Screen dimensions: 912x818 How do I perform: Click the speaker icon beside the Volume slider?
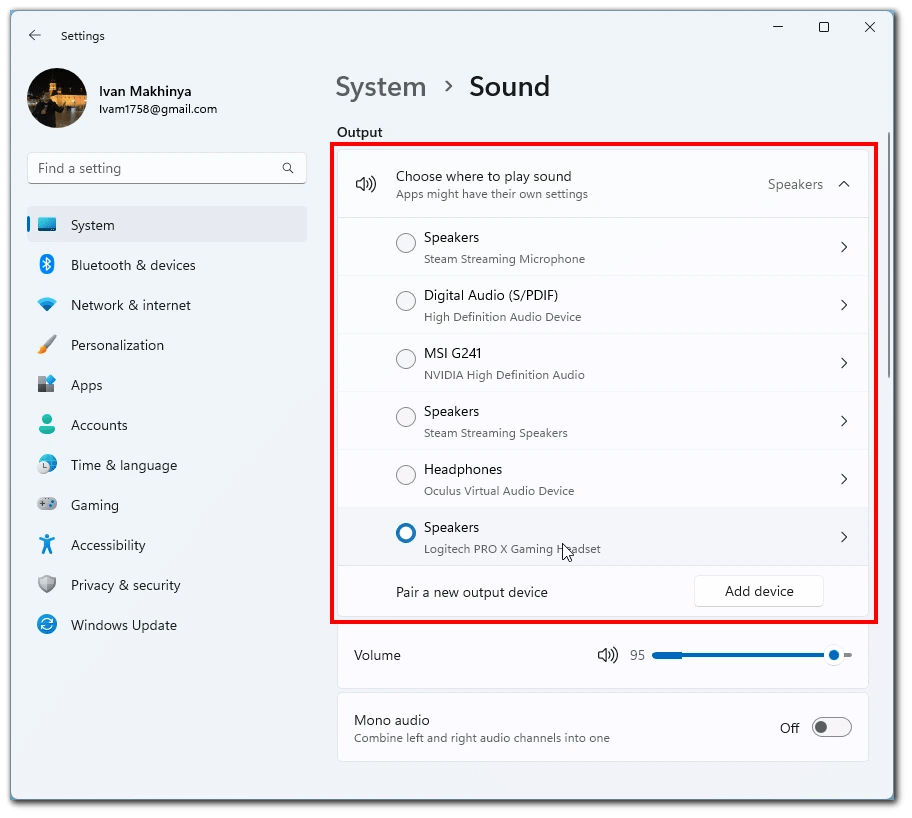coord(608,655)
